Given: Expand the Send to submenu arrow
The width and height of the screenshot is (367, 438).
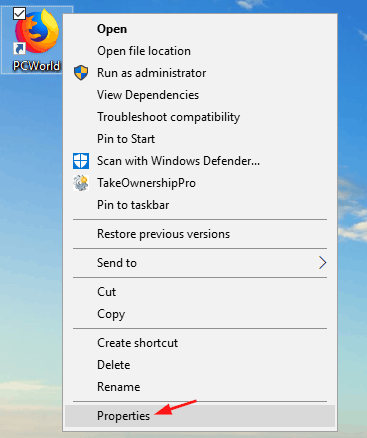Looking at the screenshot, I should [x=322, y=263].
